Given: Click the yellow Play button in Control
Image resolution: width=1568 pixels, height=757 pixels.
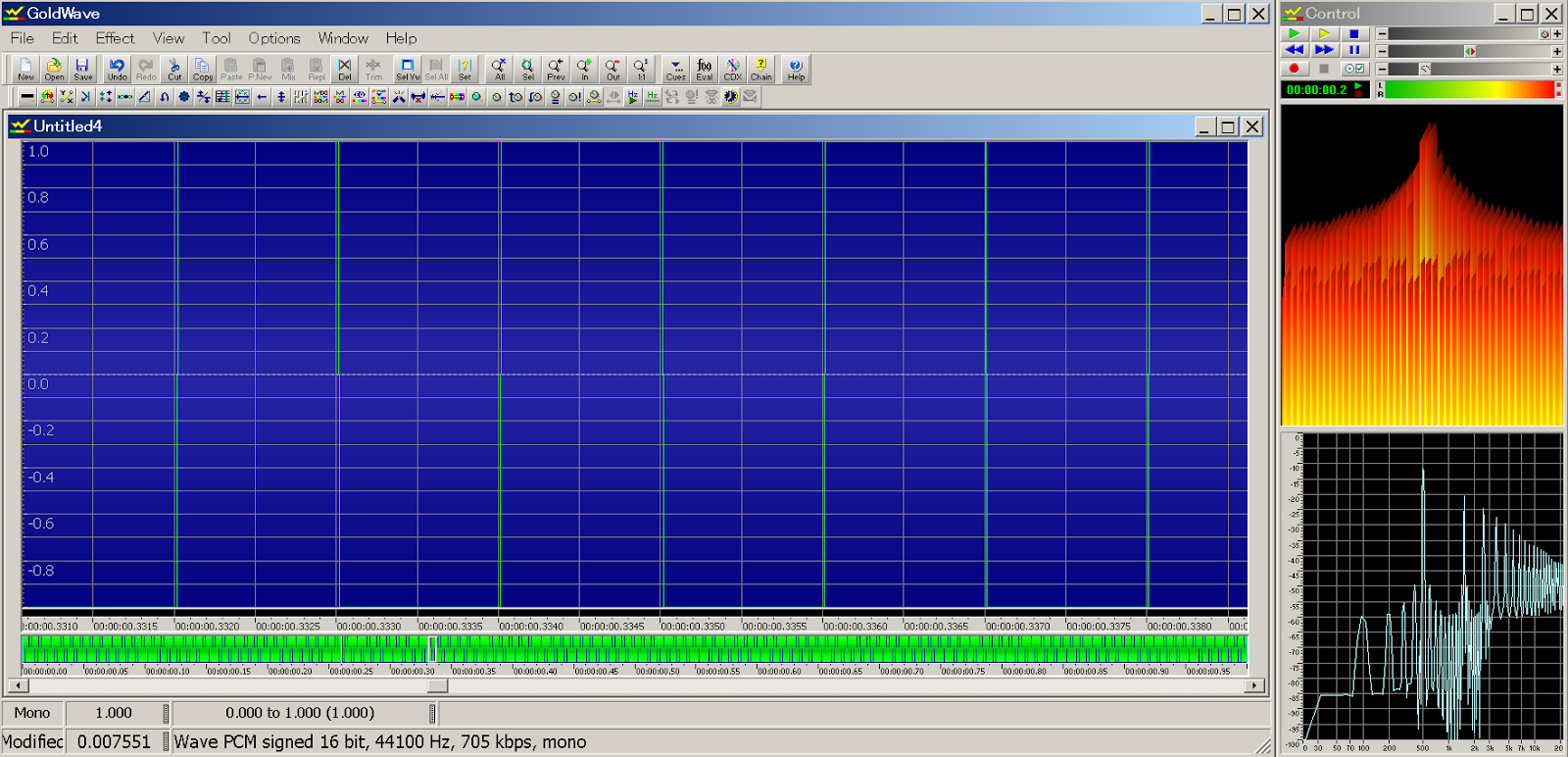Looking at the screenshot, I should 1324,33.
